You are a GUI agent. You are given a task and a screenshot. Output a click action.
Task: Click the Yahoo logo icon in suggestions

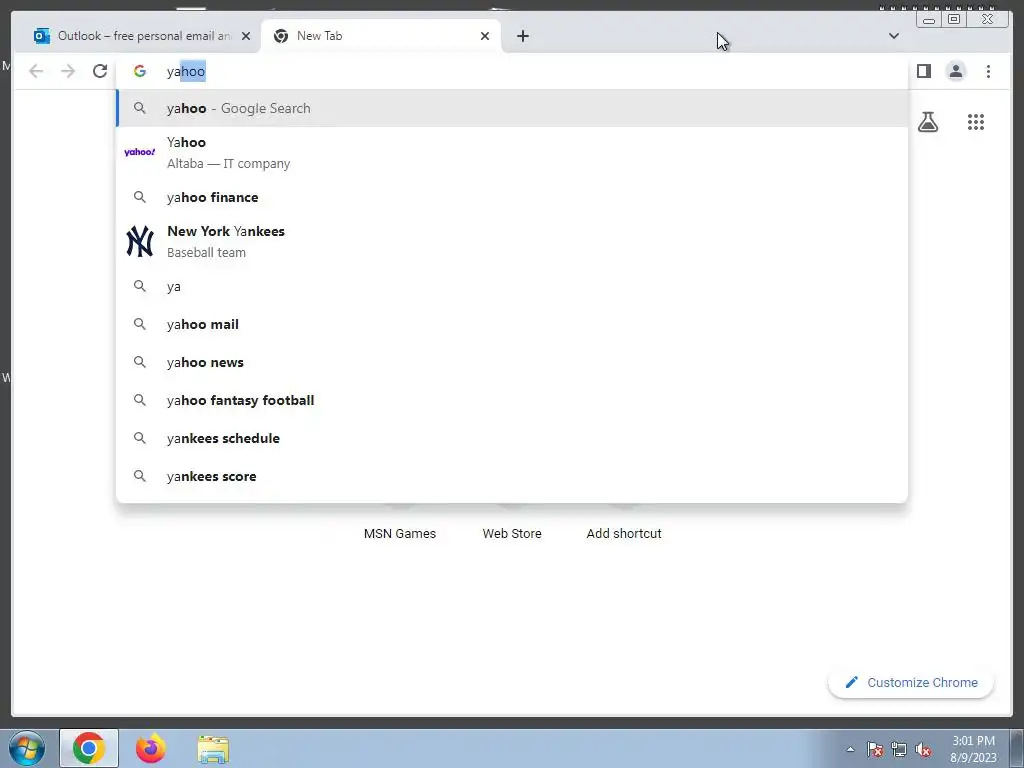[x=140, y=152]
